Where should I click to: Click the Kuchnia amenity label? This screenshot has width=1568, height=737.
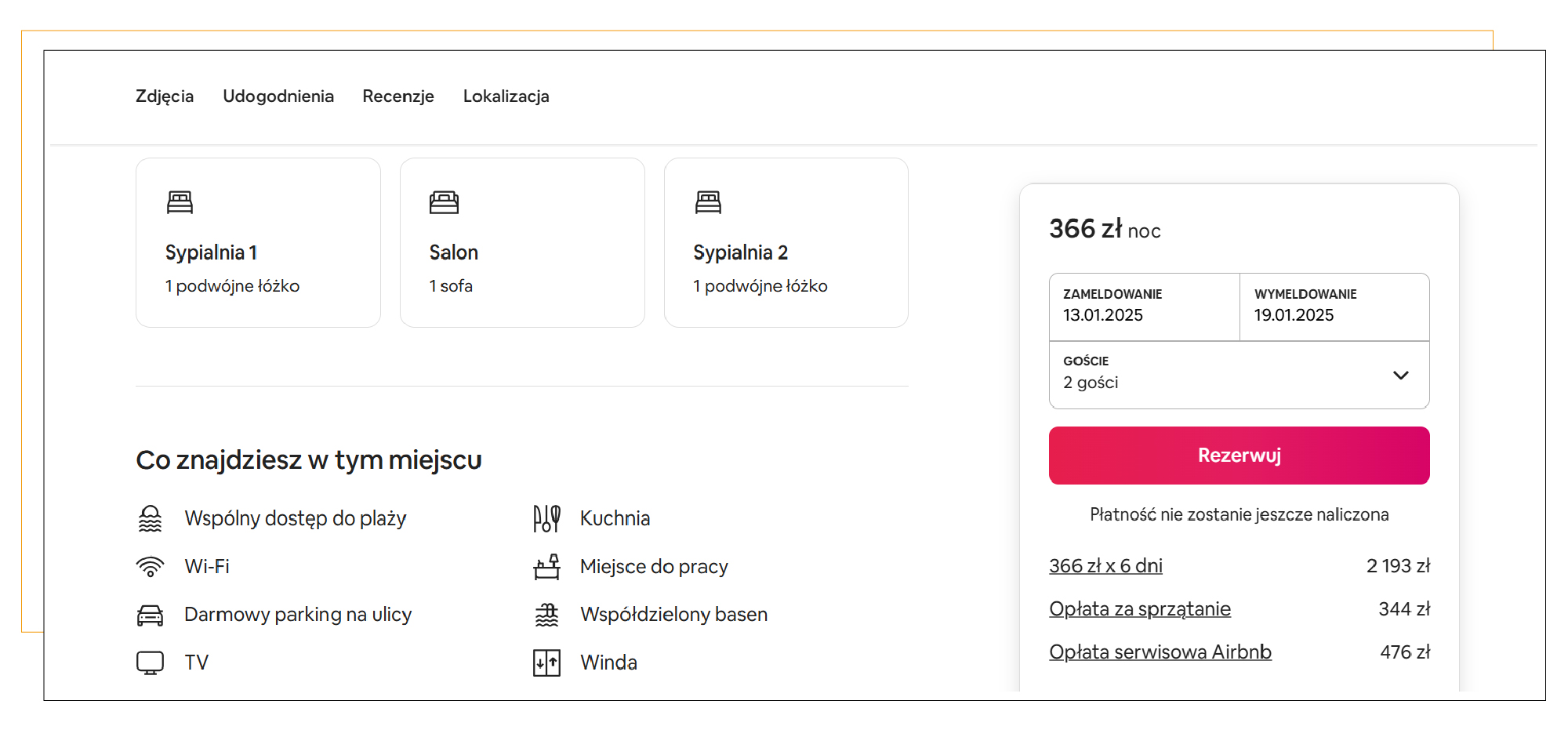(615, 518)
